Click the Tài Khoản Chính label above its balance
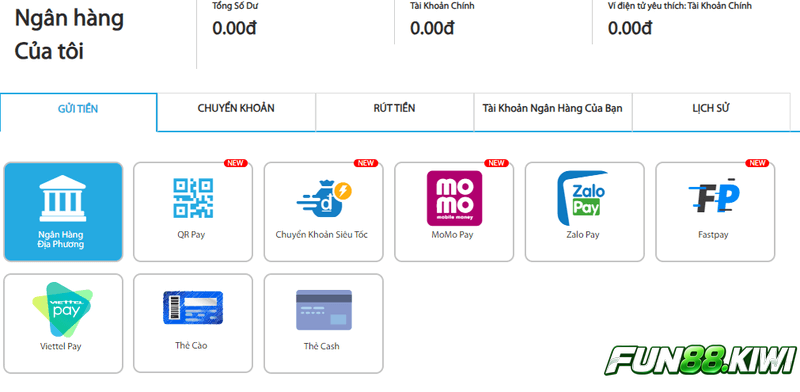This screenshot has width=800, height=392. pos(442,6)
